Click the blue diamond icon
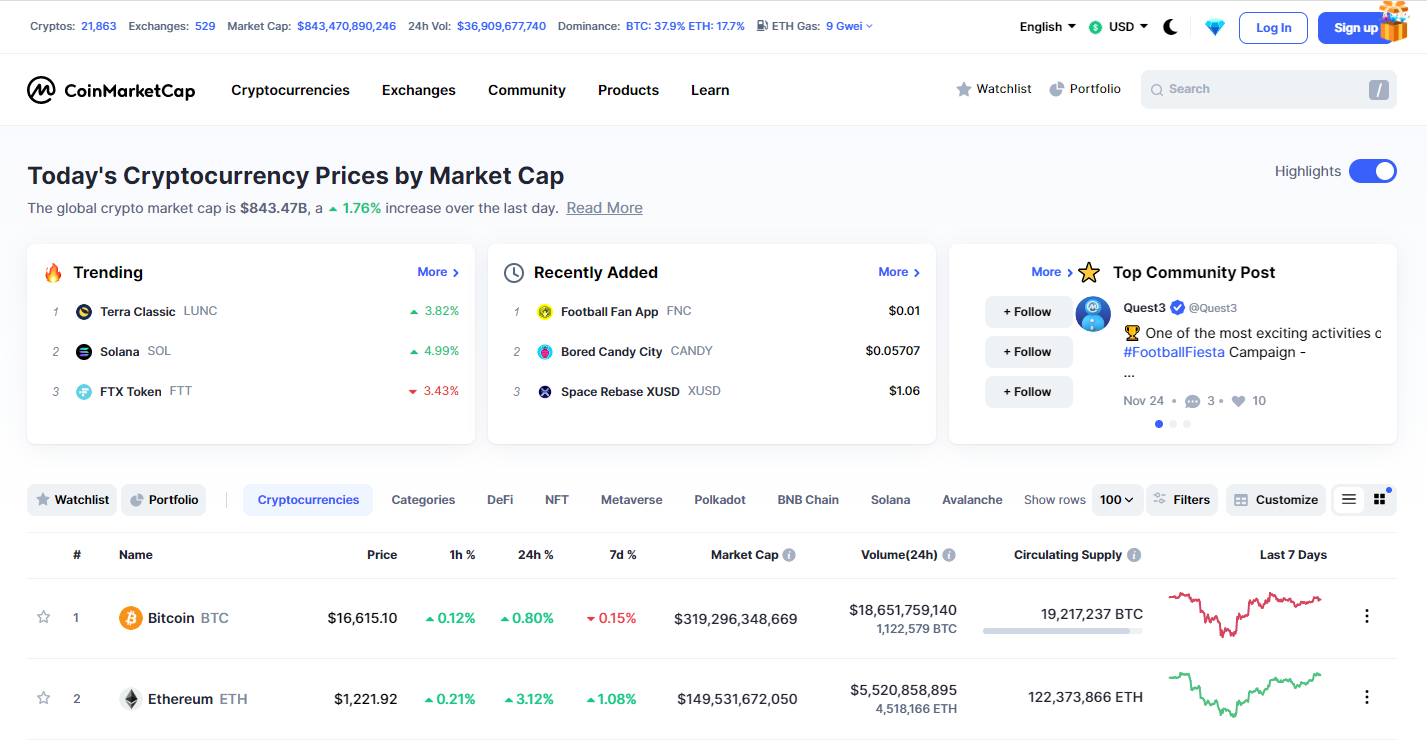The width and height of the screenshot is (1427, 744). click(x=1215, y=27)
